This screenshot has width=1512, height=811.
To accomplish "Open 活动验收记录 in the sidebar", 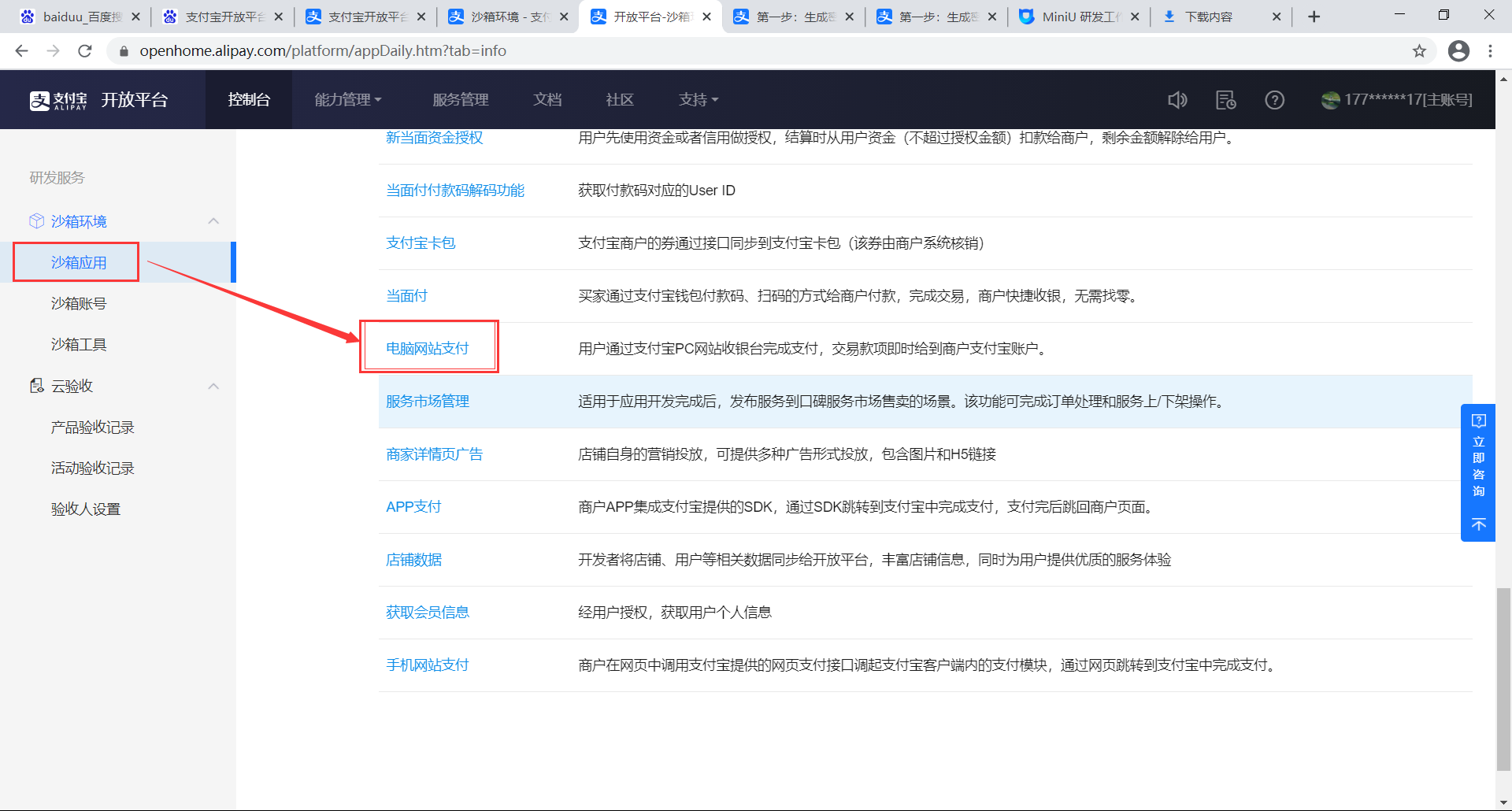I will (x=93, y=468).
